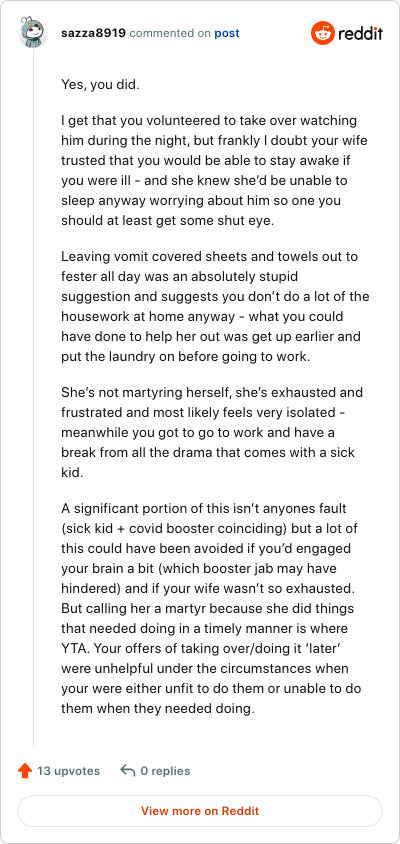The image size is (400, 844).
Task: Open the sazza8919 username profile link
Action: 94,33
